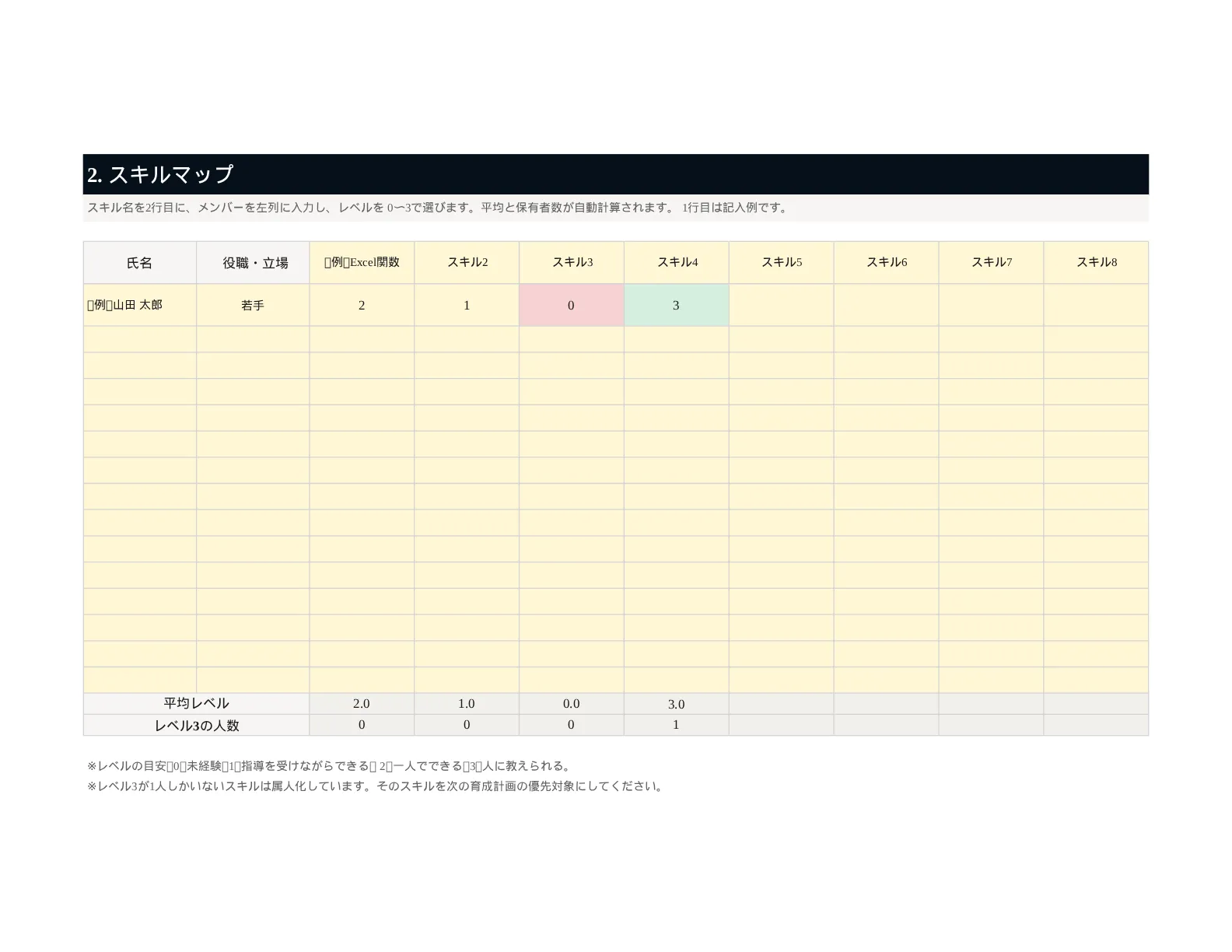Viewport: 1232px width, 952px height.
Task: Click the '属人化' warning footnote line
Action: pos(376,786)
